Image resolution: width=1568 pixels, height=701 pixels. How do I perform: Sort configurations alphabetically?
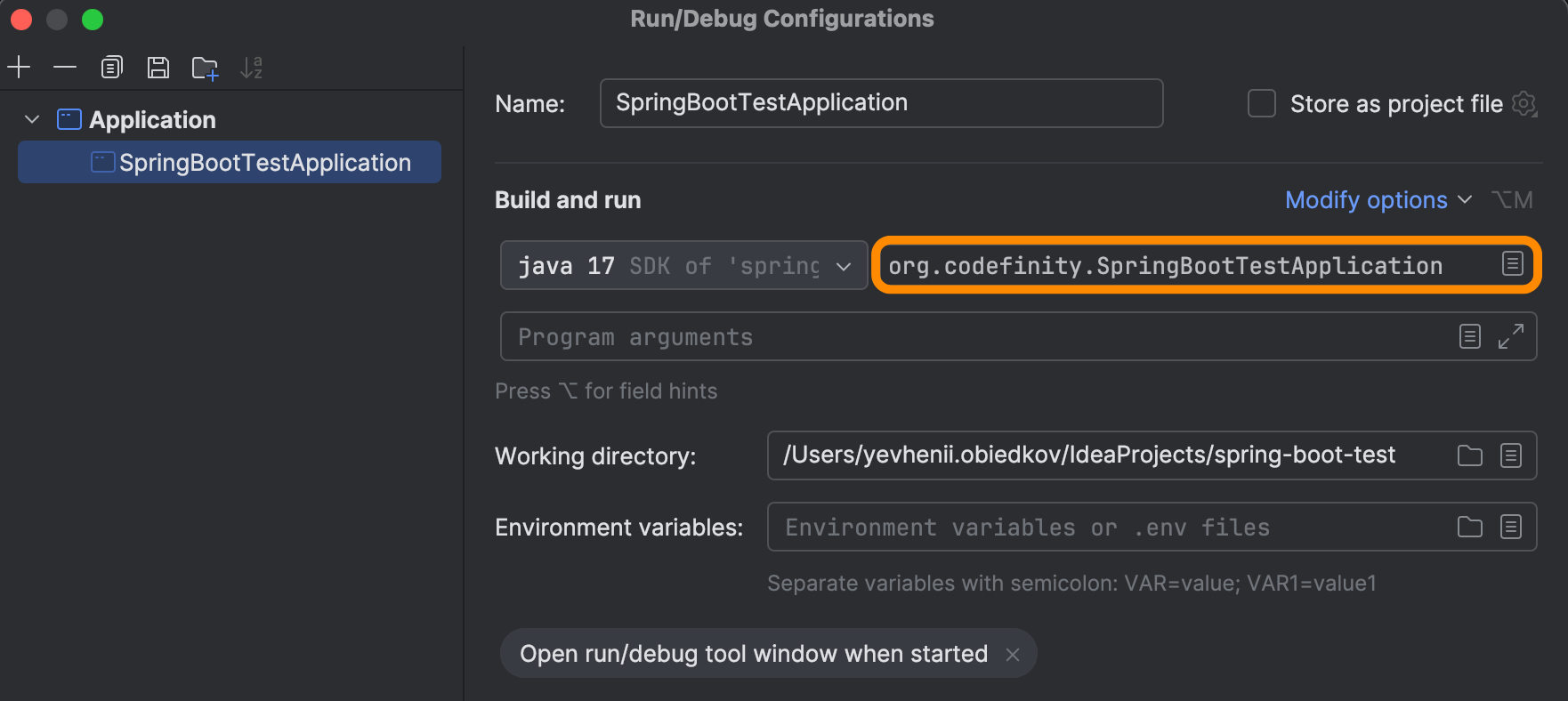pyautogui.click(x=252, y=68)
